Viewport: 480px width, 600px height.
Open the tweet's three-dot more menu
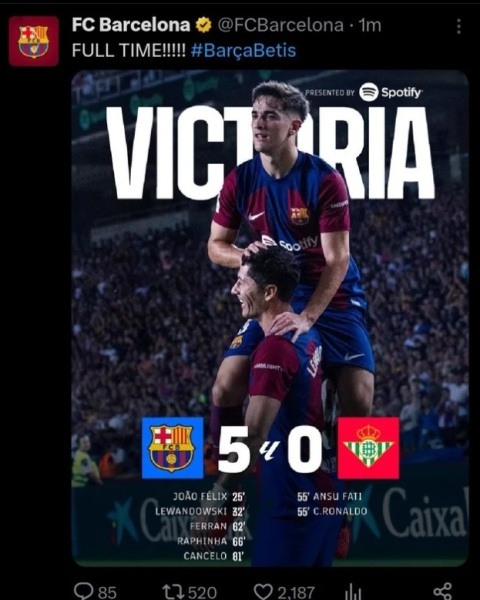coord(459,26)
